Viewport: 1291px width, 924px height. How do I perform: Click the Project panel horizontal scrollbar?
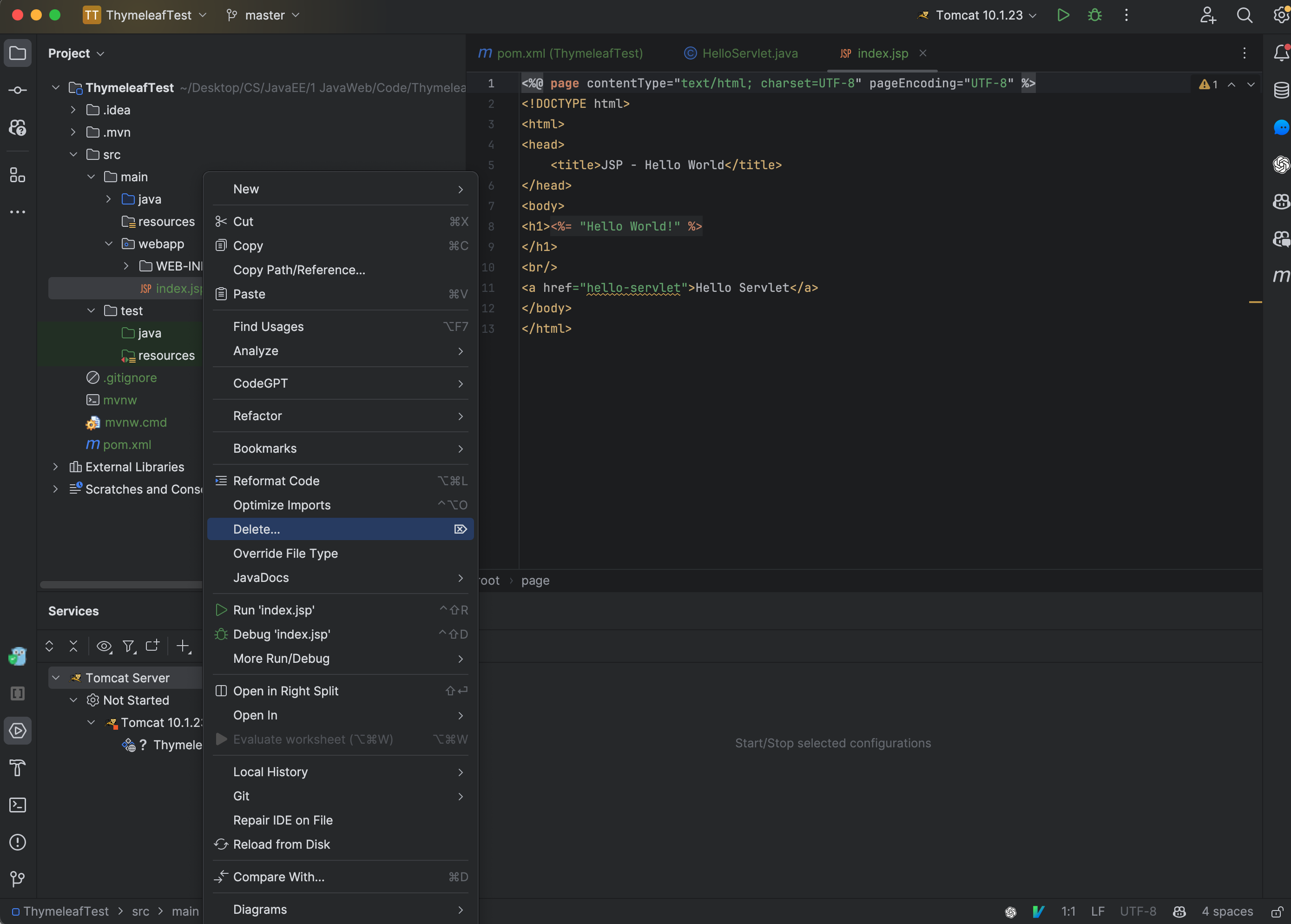tap(120, 584)
